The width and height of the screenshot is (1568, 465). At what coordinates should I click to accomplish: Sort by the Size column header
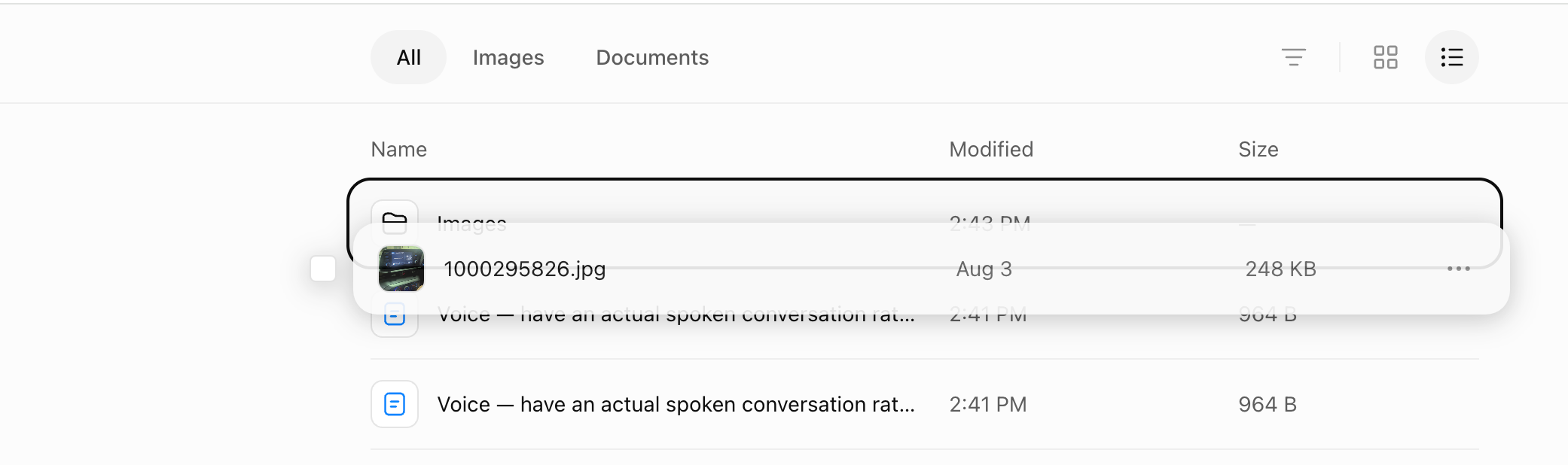(x=1258, y=149)
